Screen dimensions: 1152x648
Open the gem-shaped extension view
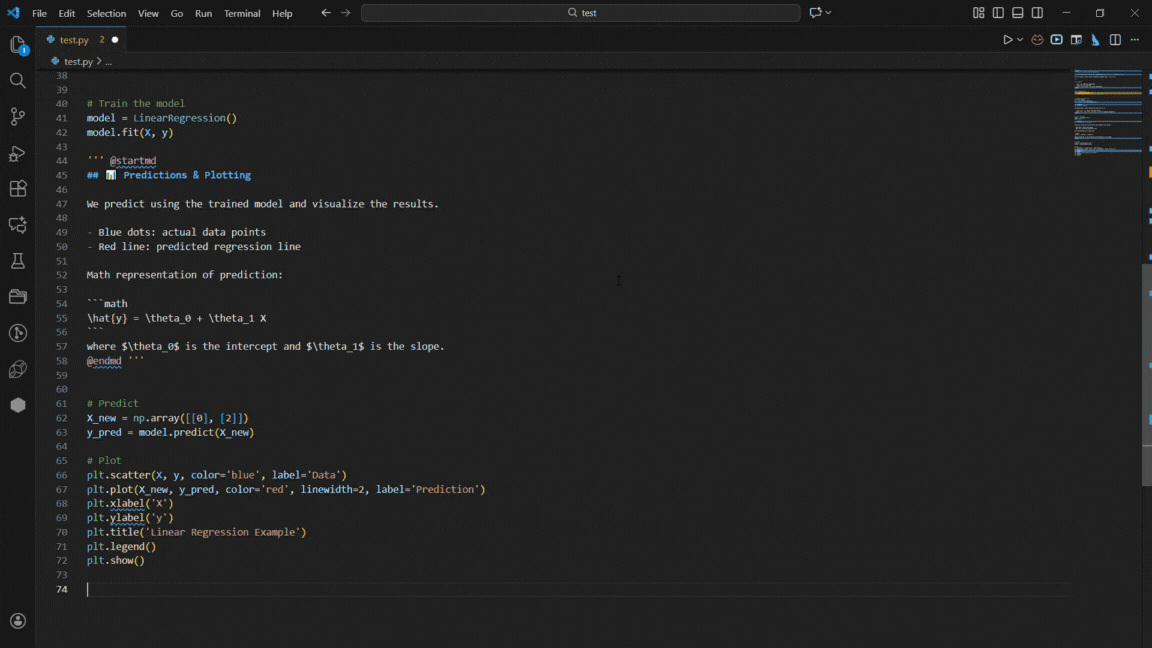(x=18, y=369)
